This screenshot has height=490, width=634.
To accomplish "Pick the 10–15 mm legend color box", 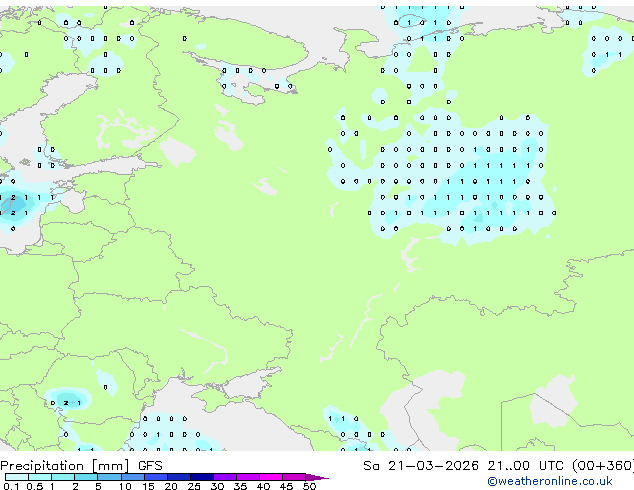I will [x=133, y=477].
